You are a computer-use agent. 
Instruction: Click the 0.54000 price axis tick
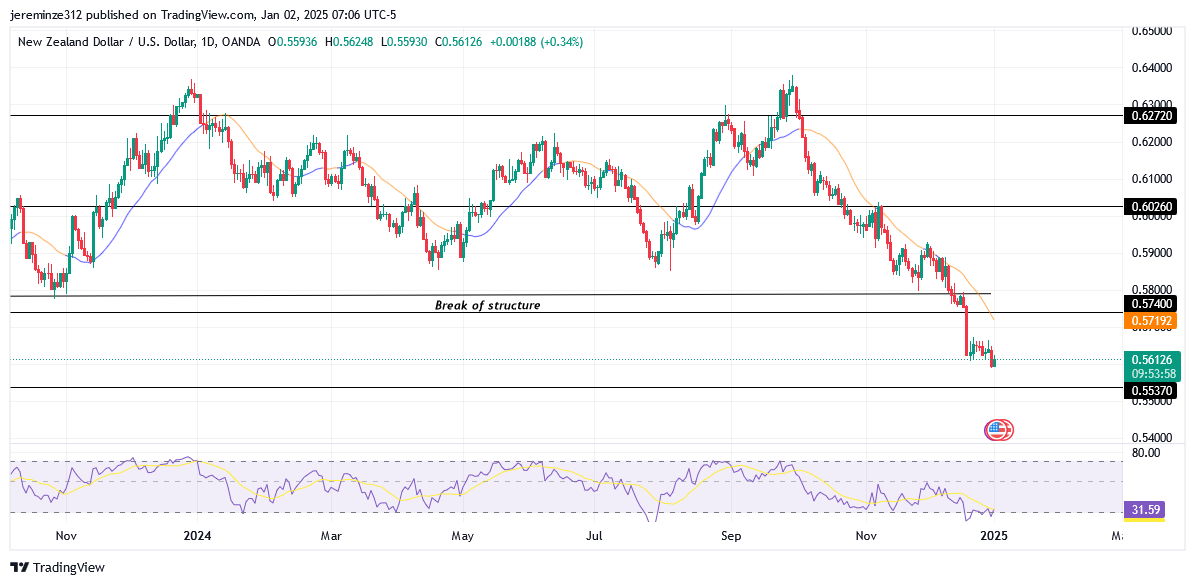(1150, 438)
